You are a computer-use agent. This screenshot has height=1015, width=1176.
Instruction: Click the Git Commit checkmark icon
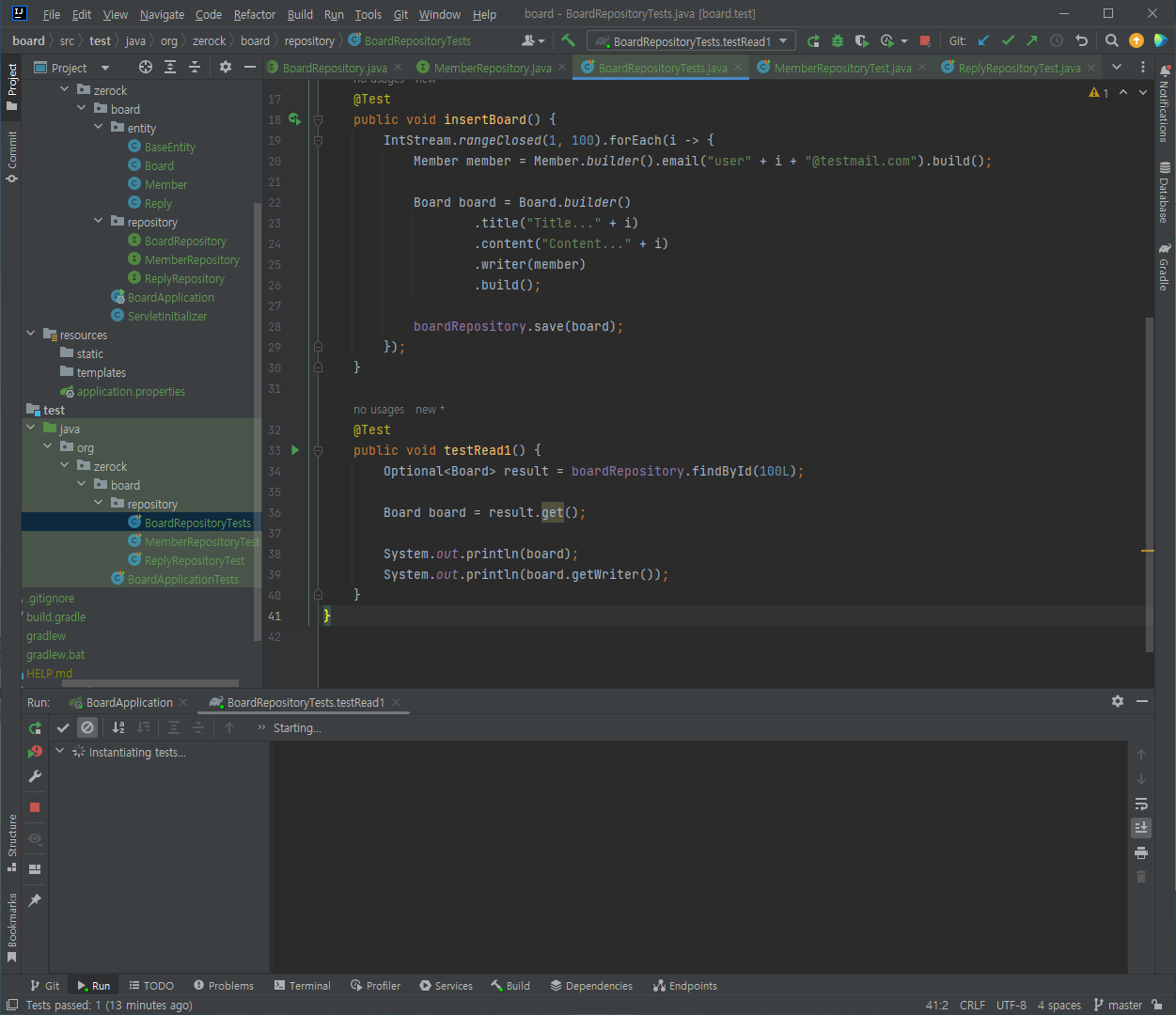coord(1008,40)
